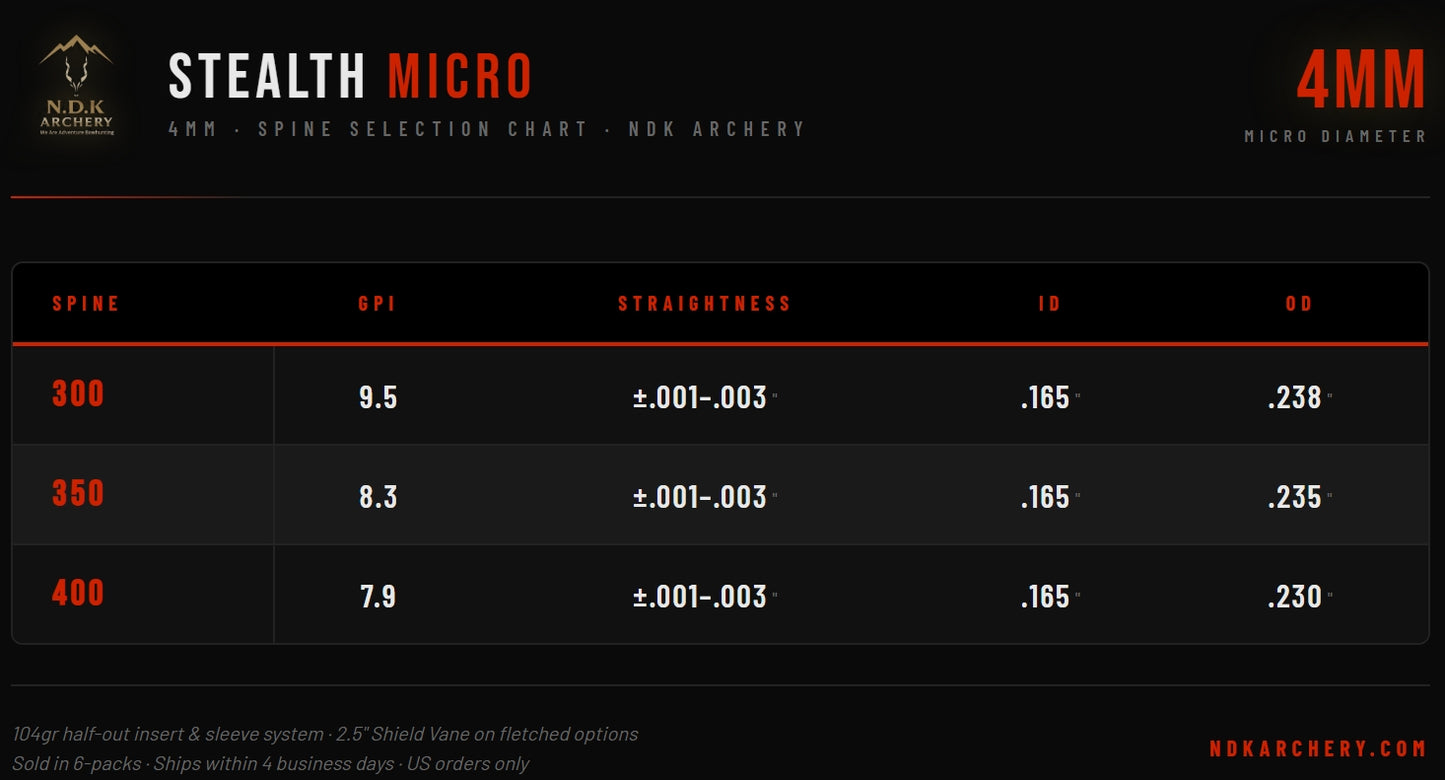Click the NDK Archery logo

tap(76, 86)
